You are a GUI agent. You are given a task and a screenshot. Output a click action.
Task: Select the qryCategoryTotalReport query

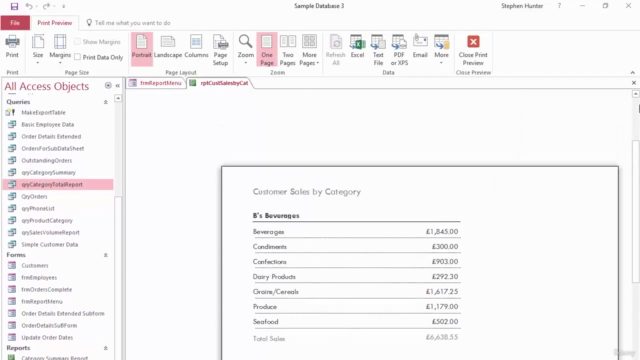pyautogui.click(x=58, y=184)
